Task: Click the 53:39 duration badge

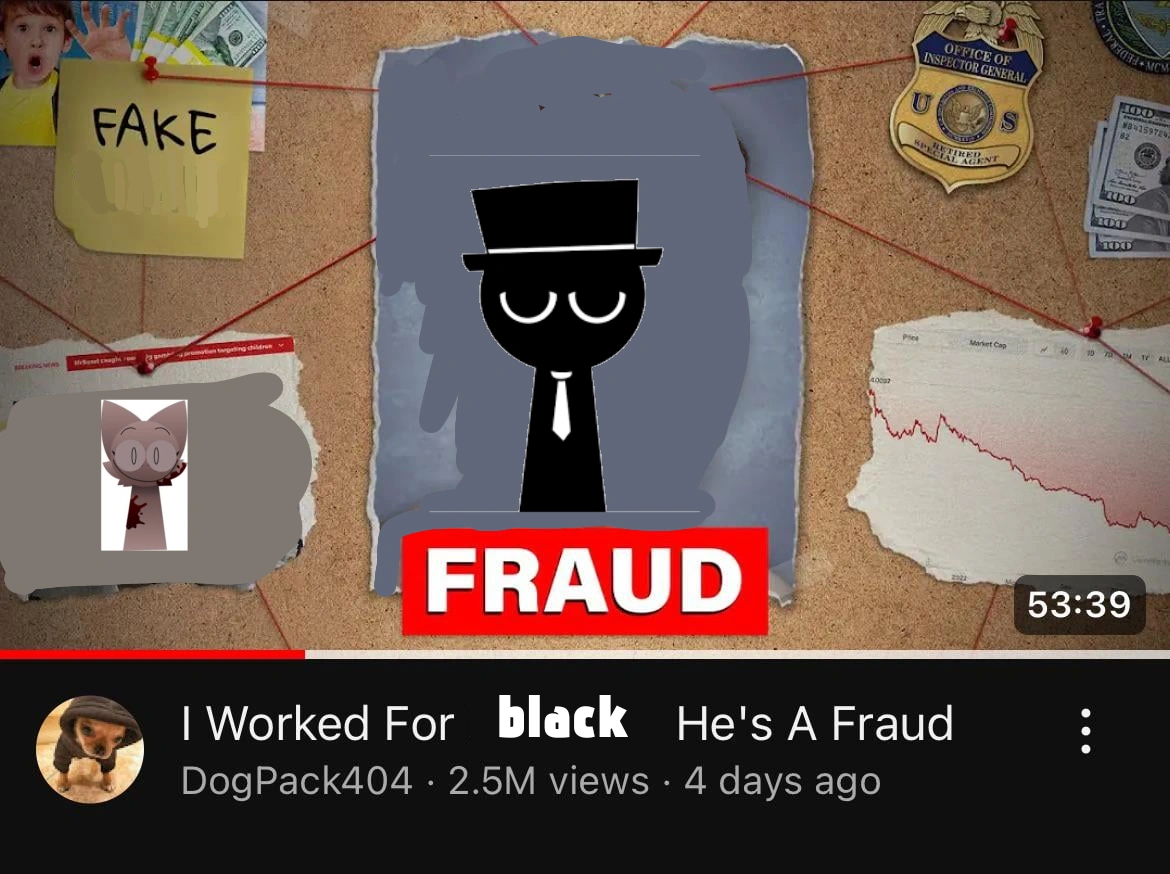Action: (x=1079, y=605)
